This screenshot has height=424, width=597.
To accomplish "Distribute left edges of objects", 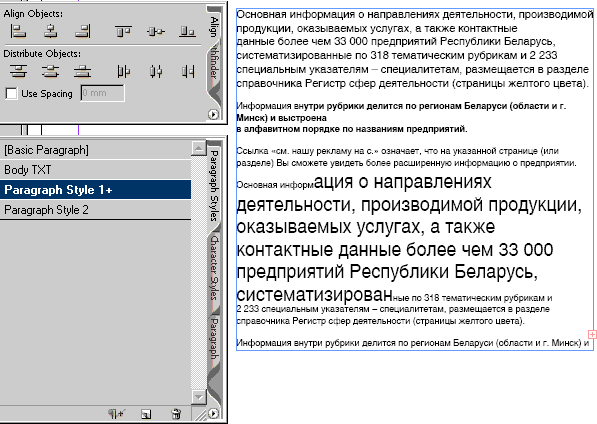I will point(123,71).
